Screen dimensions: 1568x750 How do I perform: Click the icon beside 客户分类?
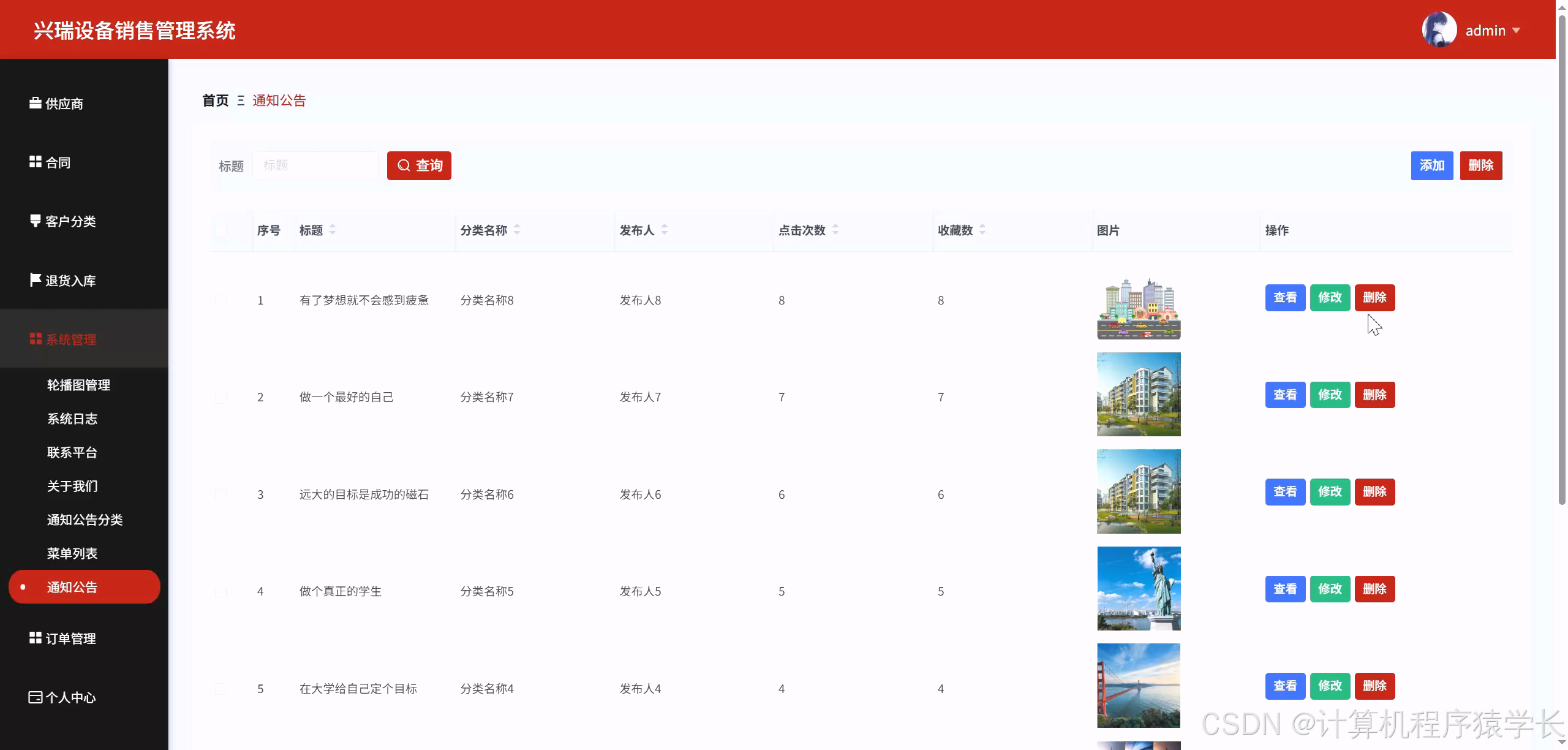[x=36, y=221]
